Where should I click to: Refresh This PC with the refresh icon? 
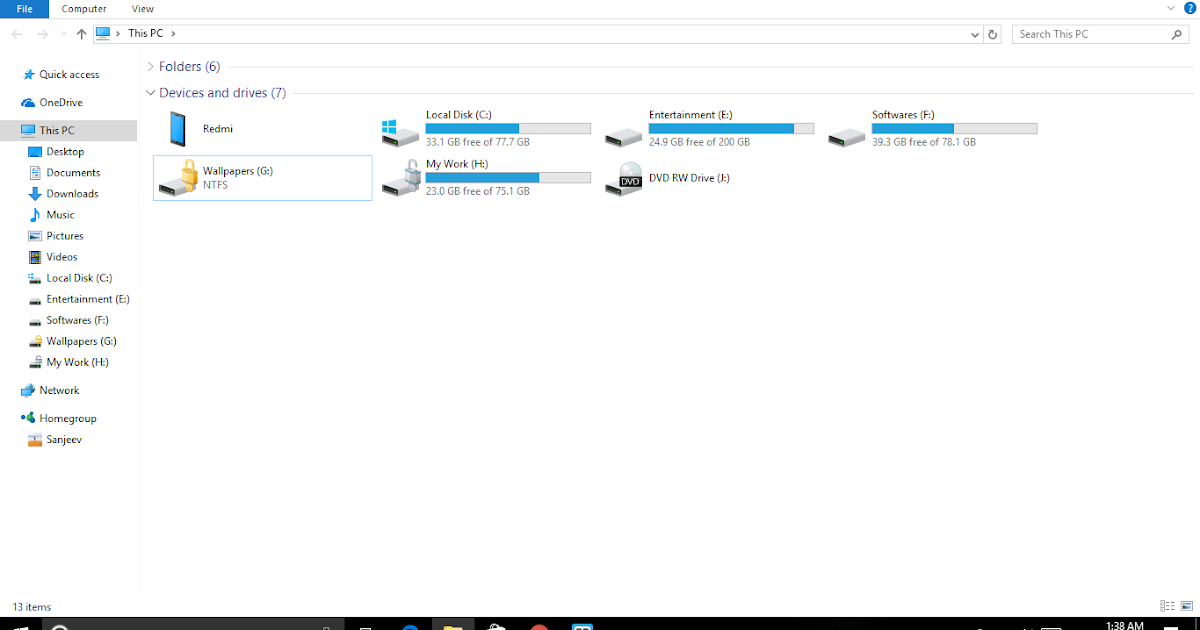coord(992,33)
